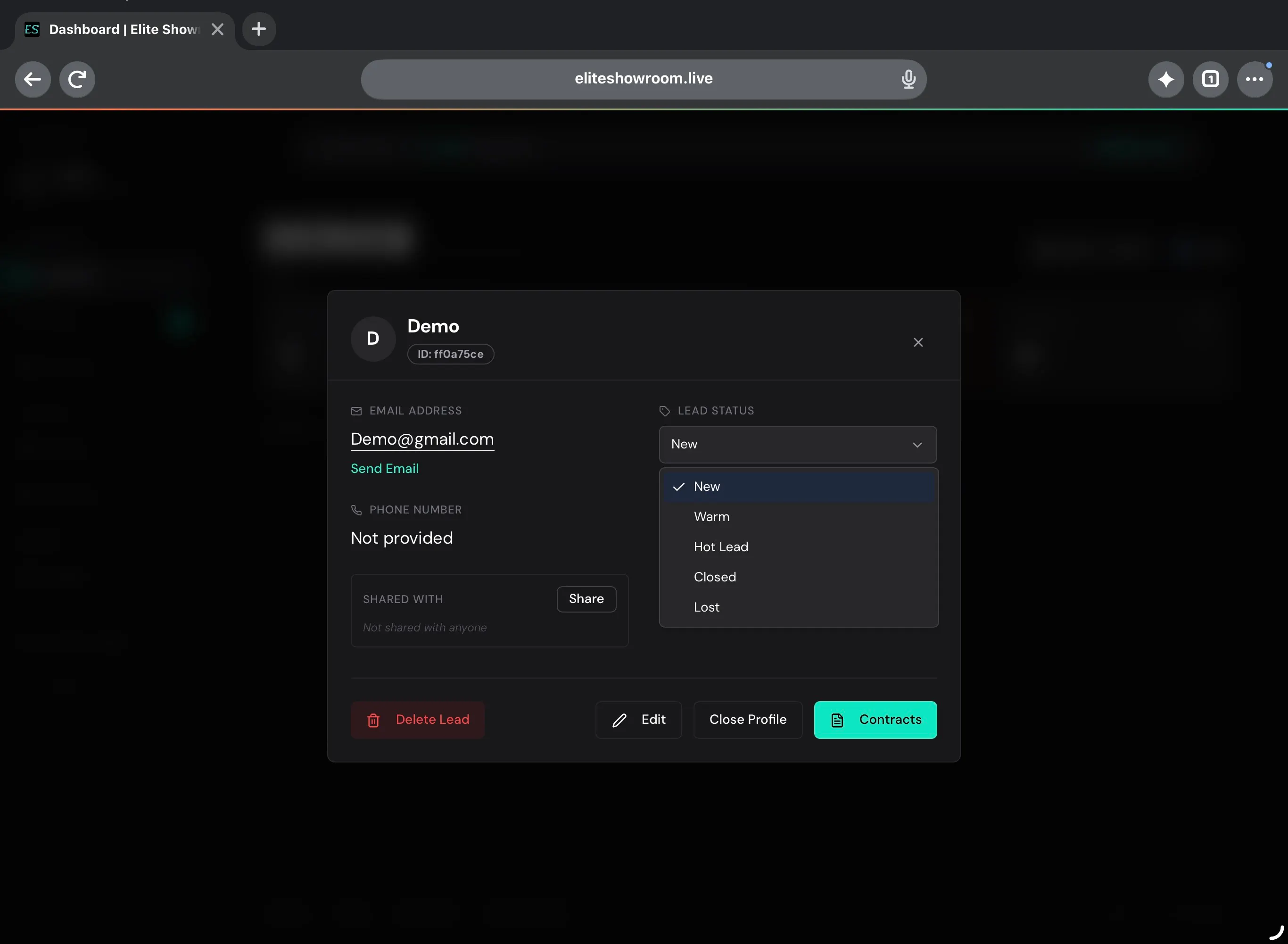Expand the Lead Status dropdown showing New
The image size is (1288, 944).
pos(797,444)
